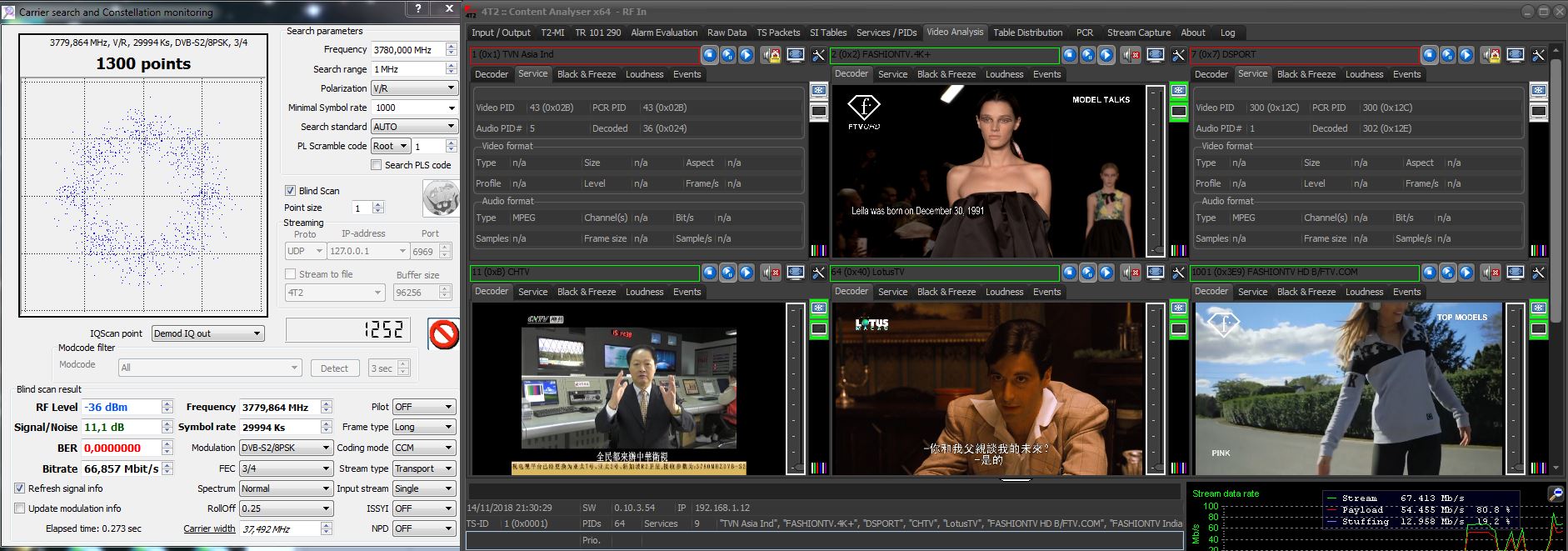1568x551 pixels.
Task: Click the FASHIONTV.4K+ volume level meter
Action: (1155, 170)
